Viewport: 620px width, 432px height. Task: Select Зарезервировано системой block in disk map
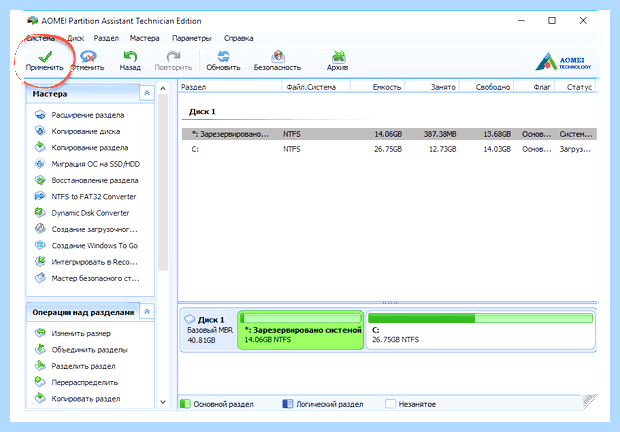(x=301, y=330)
